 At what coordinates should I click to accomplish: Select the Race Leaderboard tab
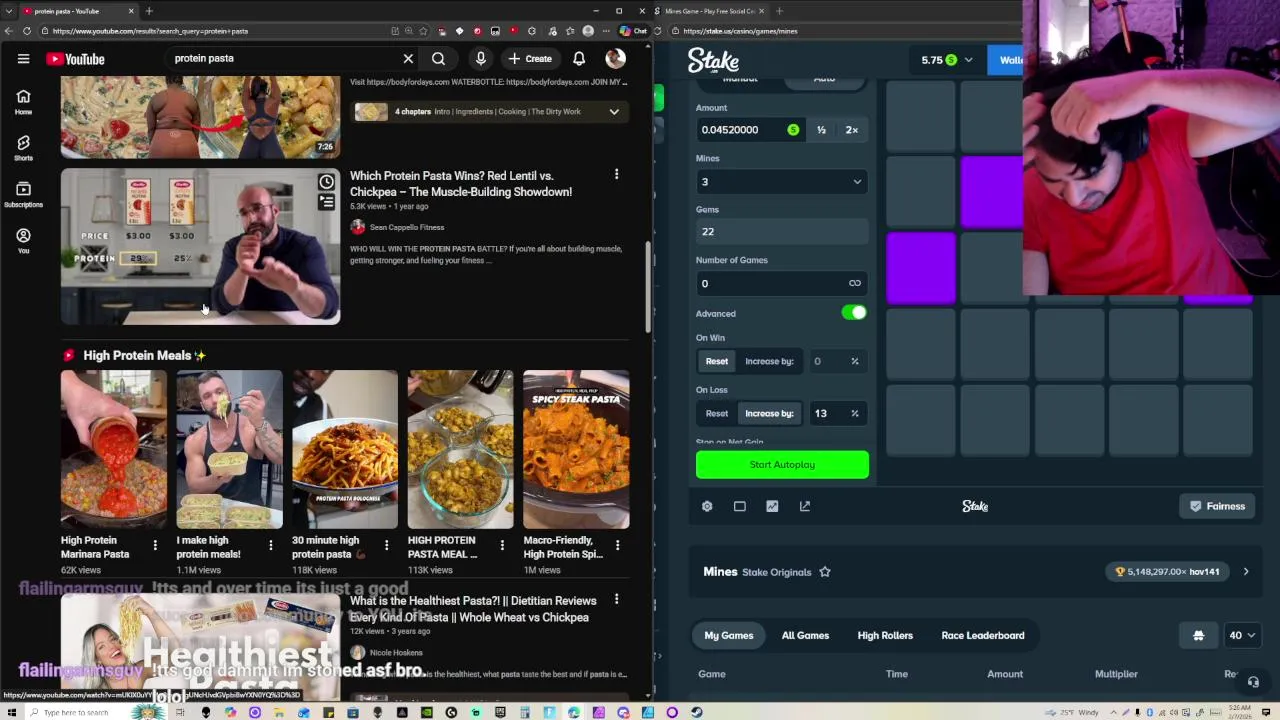point(983,635)
